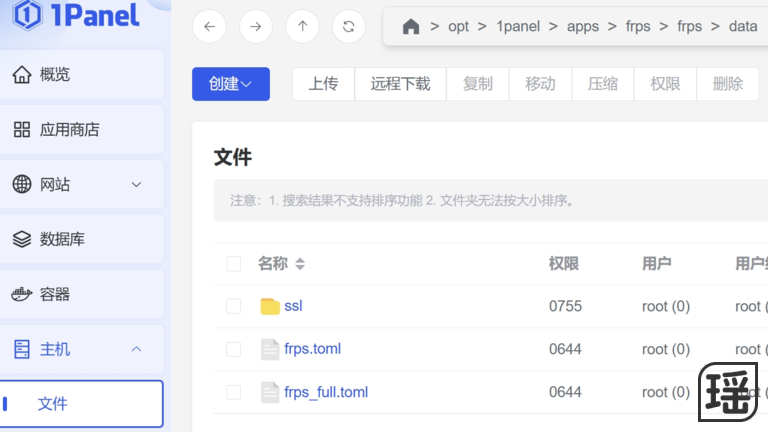Open the frps.toml file link
The width and height of the screenshot is (768, 432).
click(x=312, y=349)
